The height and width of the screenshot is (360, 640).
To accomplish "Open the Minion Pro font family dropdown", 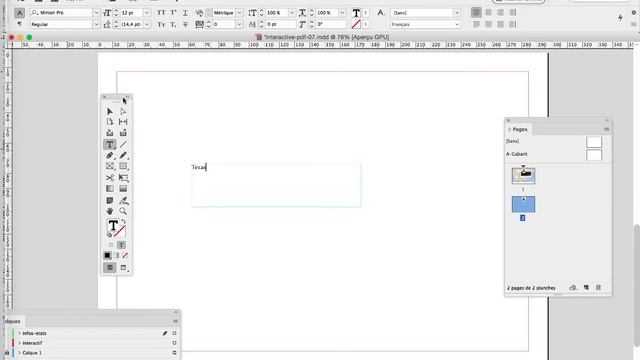I will [x=96, y=13].
